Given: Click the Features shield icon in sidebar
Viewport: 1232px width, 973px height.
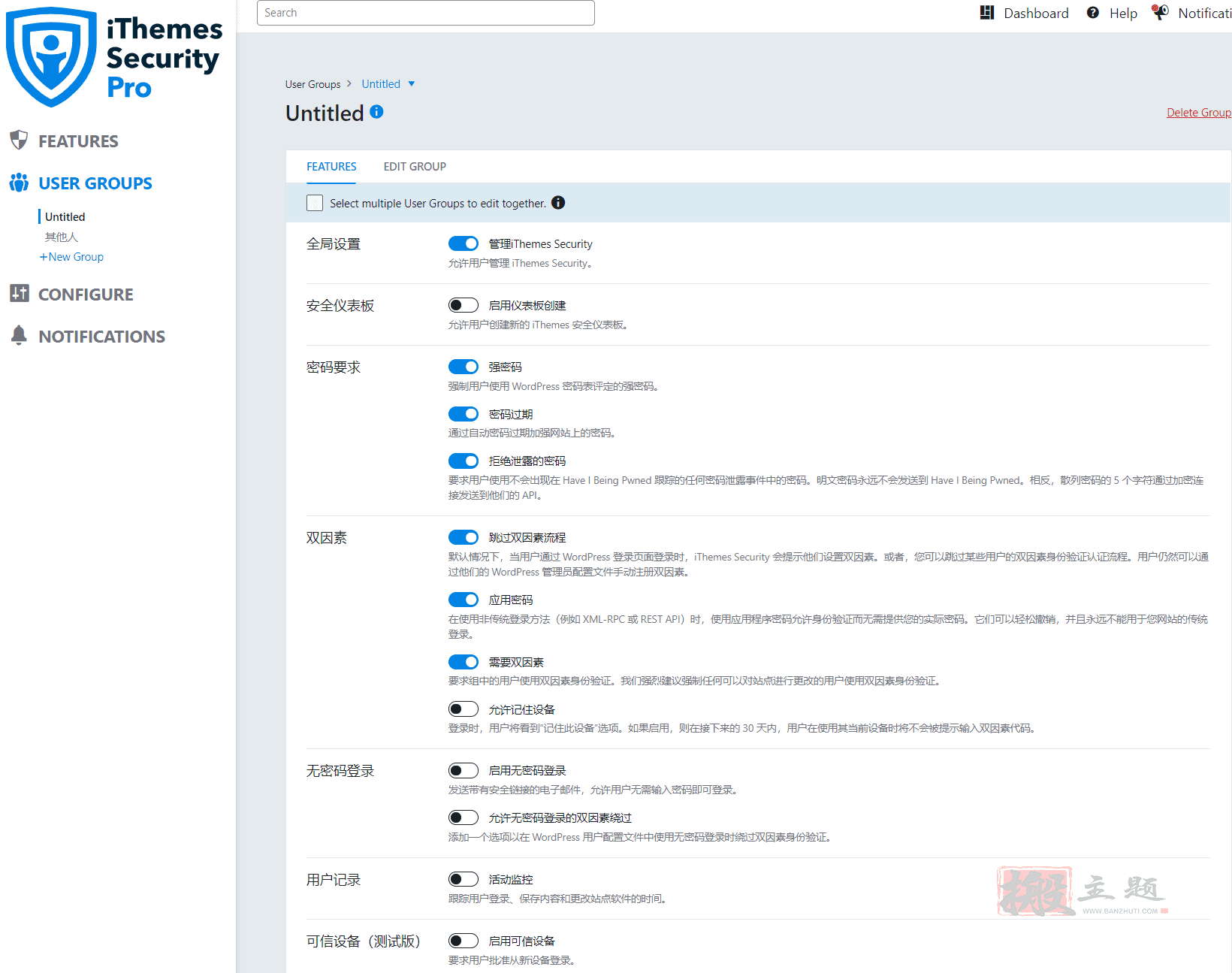Looking at the screenshot, I should (19, 141).
